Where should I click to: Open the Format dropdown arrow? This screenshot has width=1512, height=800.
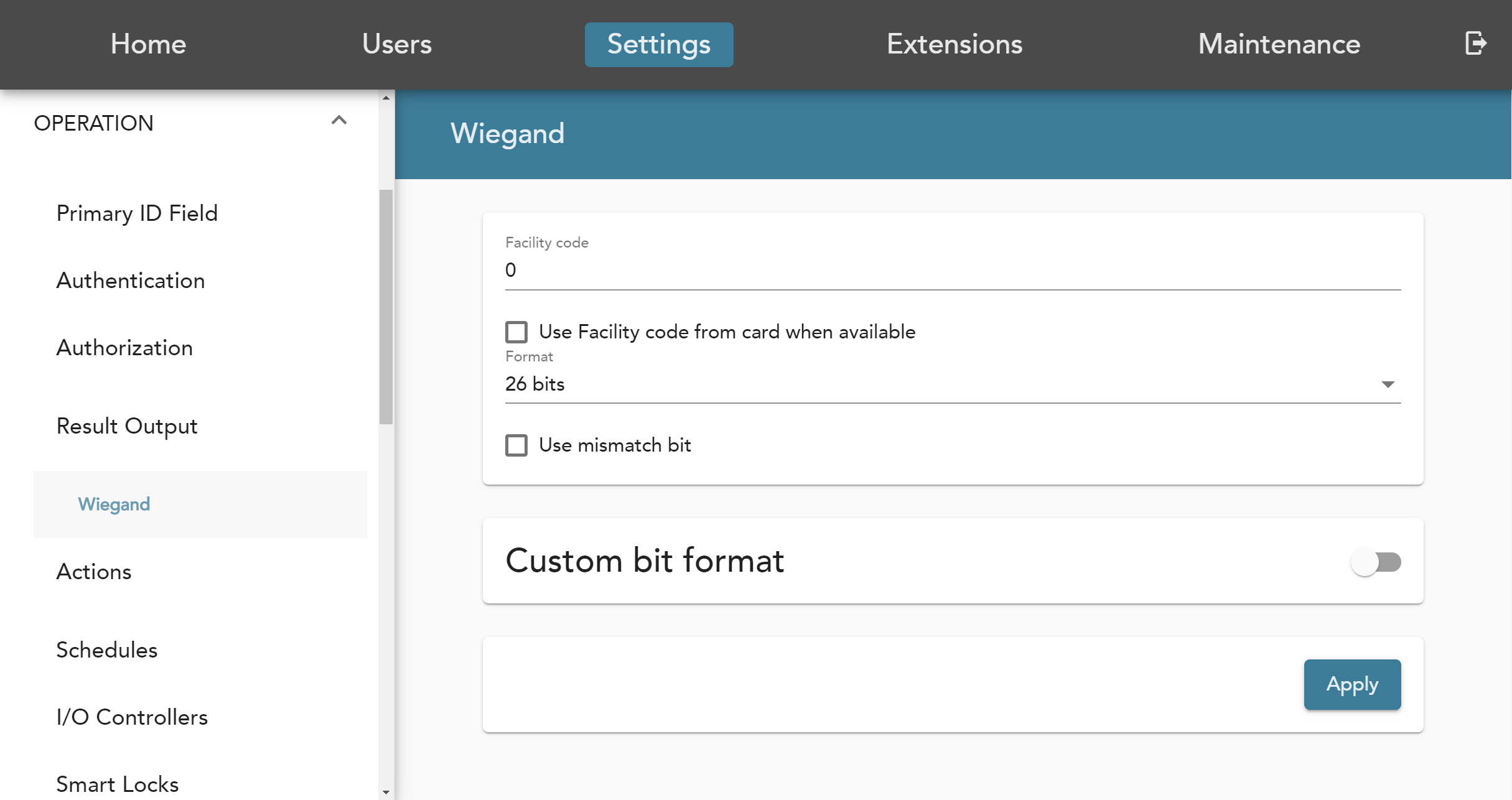(x=1387, y=384)
